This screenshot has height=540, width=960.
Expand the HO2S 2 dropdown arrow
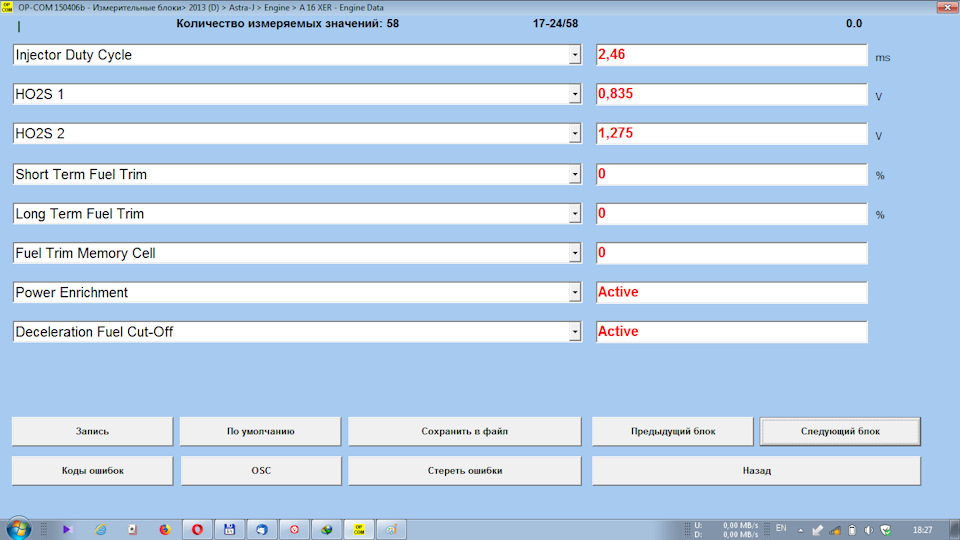[574, 133]
